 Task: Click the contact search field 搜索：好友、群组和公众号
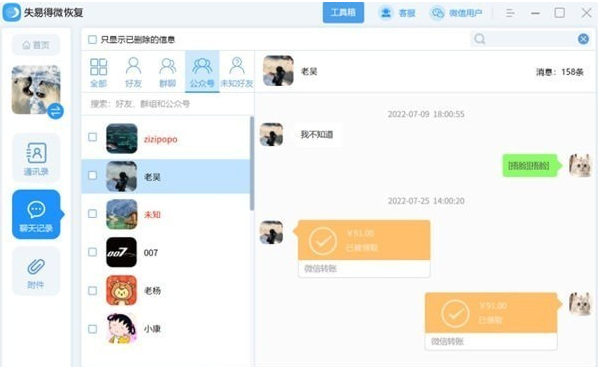[x=167, y=104]
